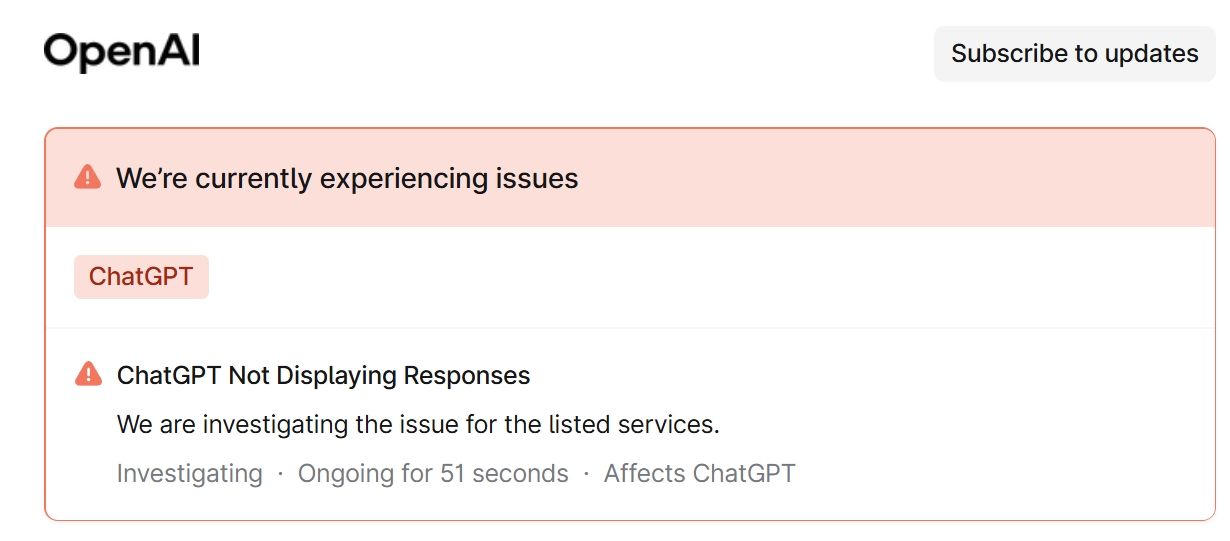
Task: Click the OpenAI logo
Action: pyautogui.click(x=121, y=52)
